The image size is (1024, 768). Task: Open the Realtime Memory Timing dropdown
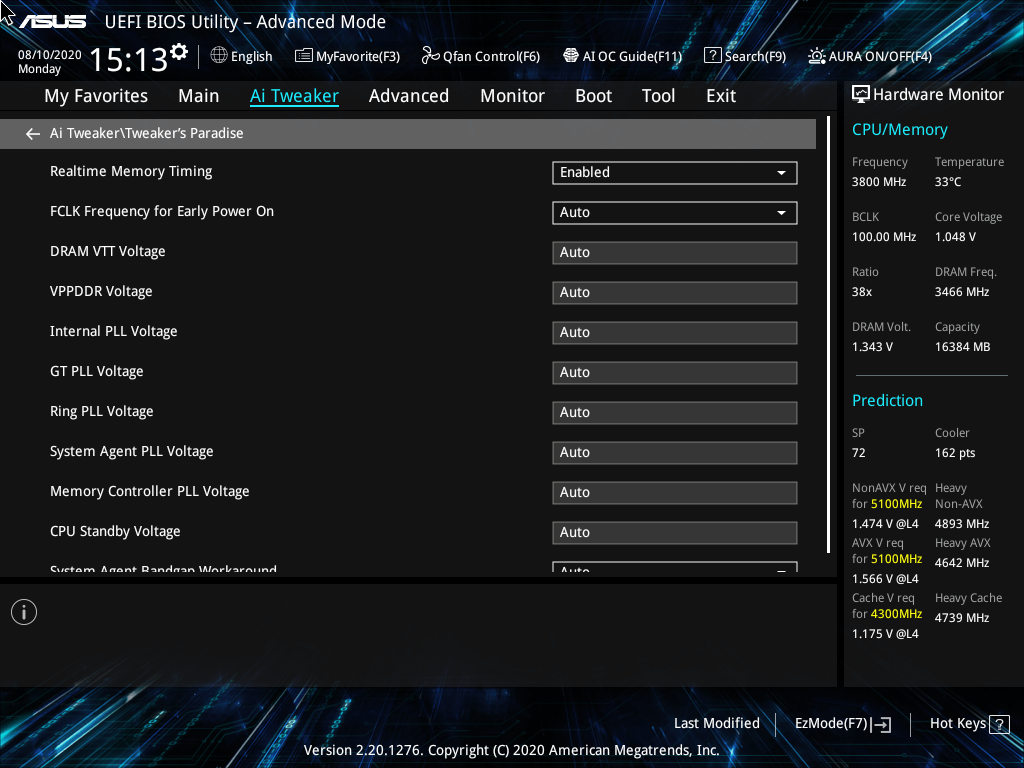pyautogui.click(x=780, y=172)
